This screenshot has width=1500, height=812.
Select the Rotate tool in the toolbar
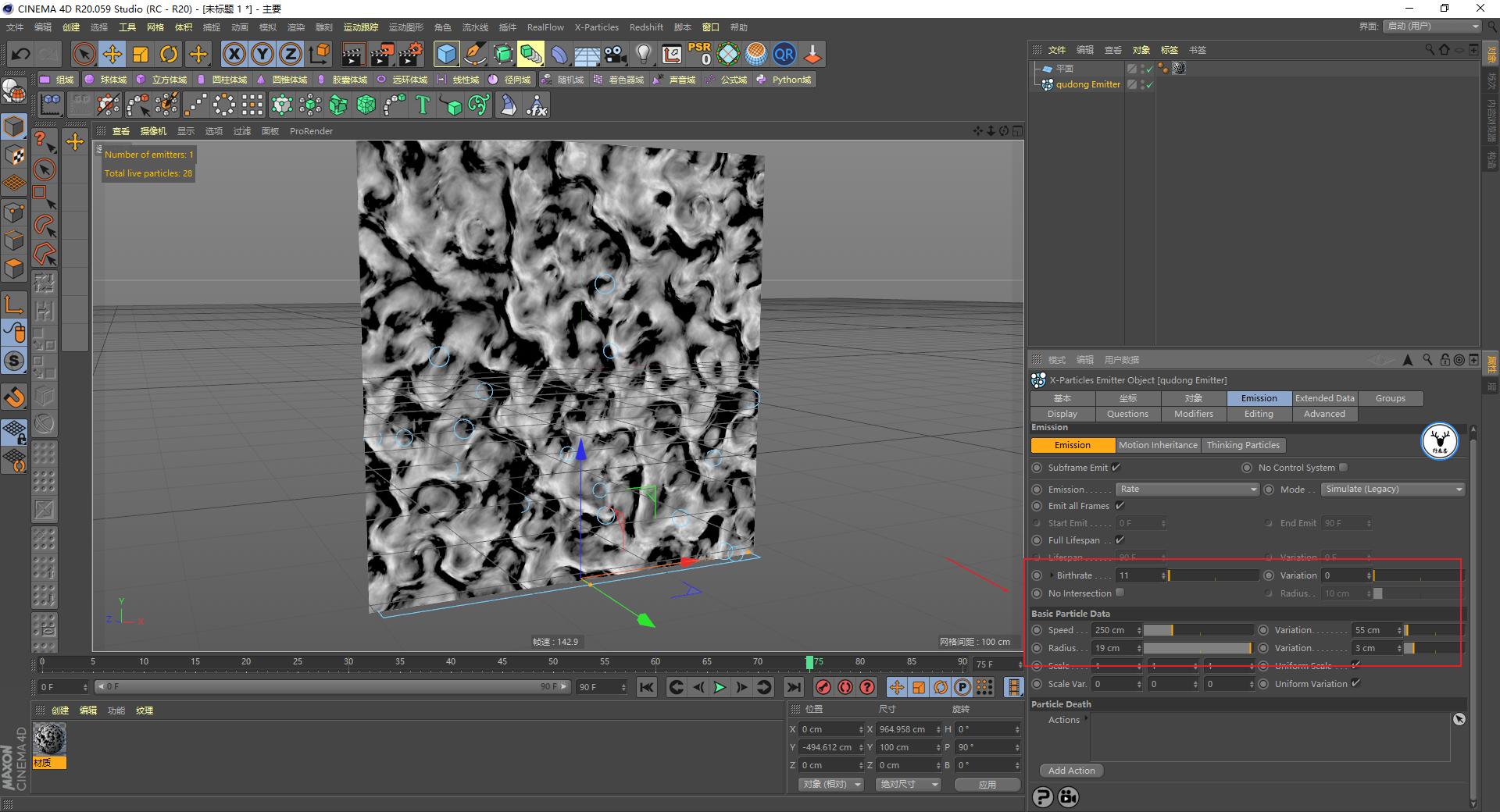[169, 54]
